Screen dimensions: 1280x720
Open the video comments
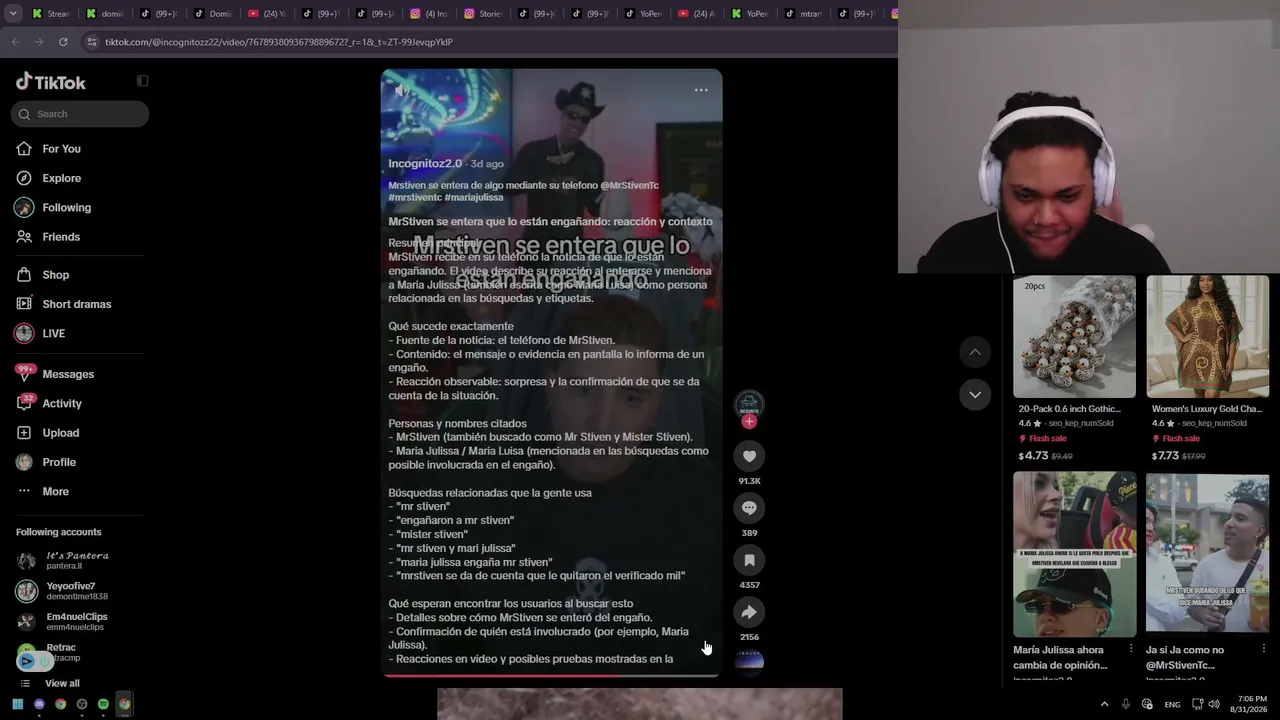(x=749, y=508)
